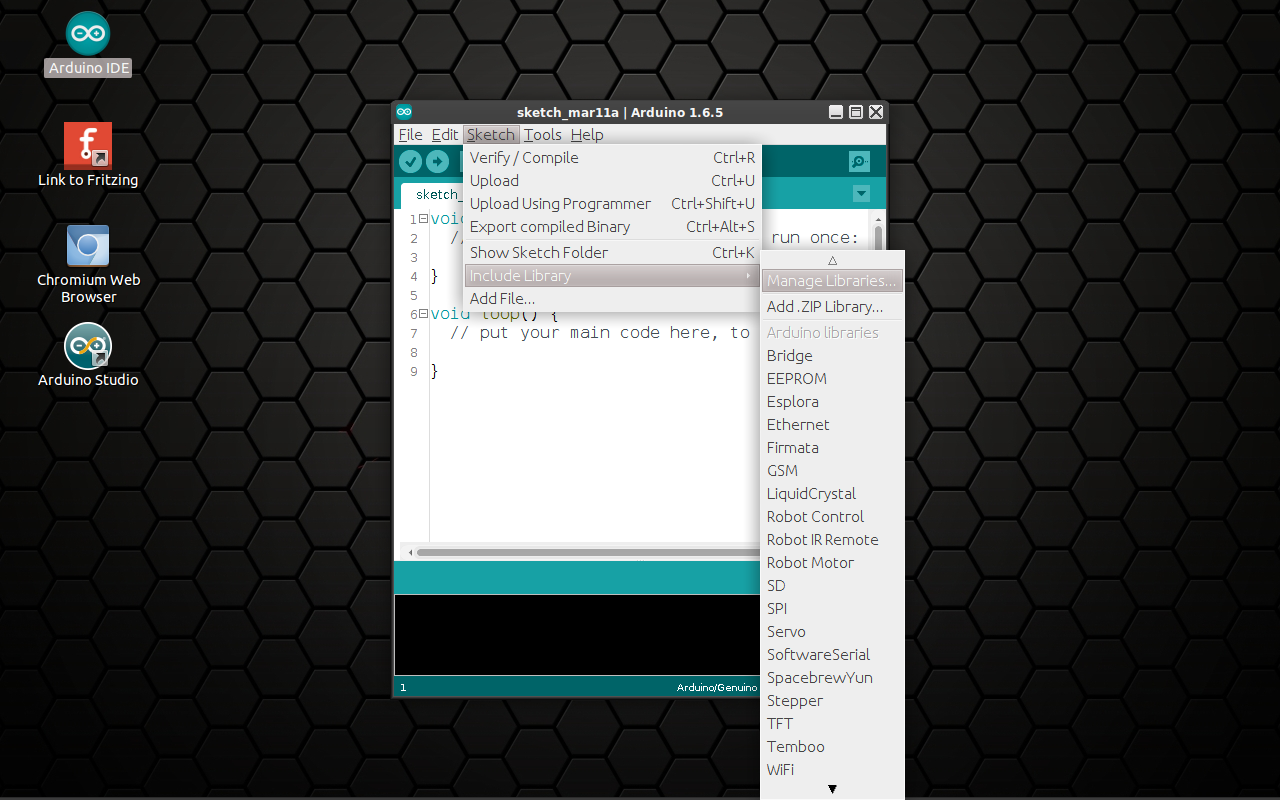
Task: Close the Sketch menu
Action: 491,135
